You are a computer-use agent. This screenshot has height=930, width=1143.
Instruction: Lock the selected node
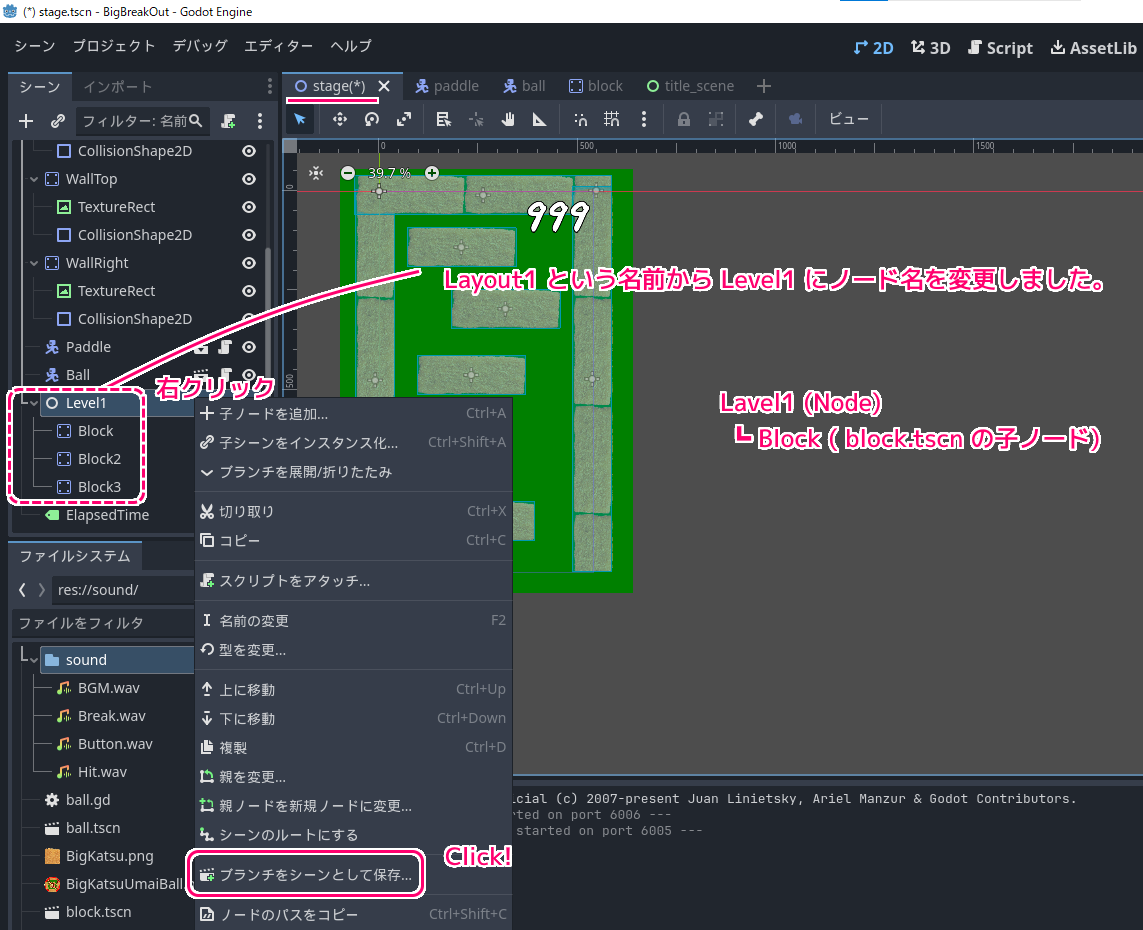pos(684,120)
